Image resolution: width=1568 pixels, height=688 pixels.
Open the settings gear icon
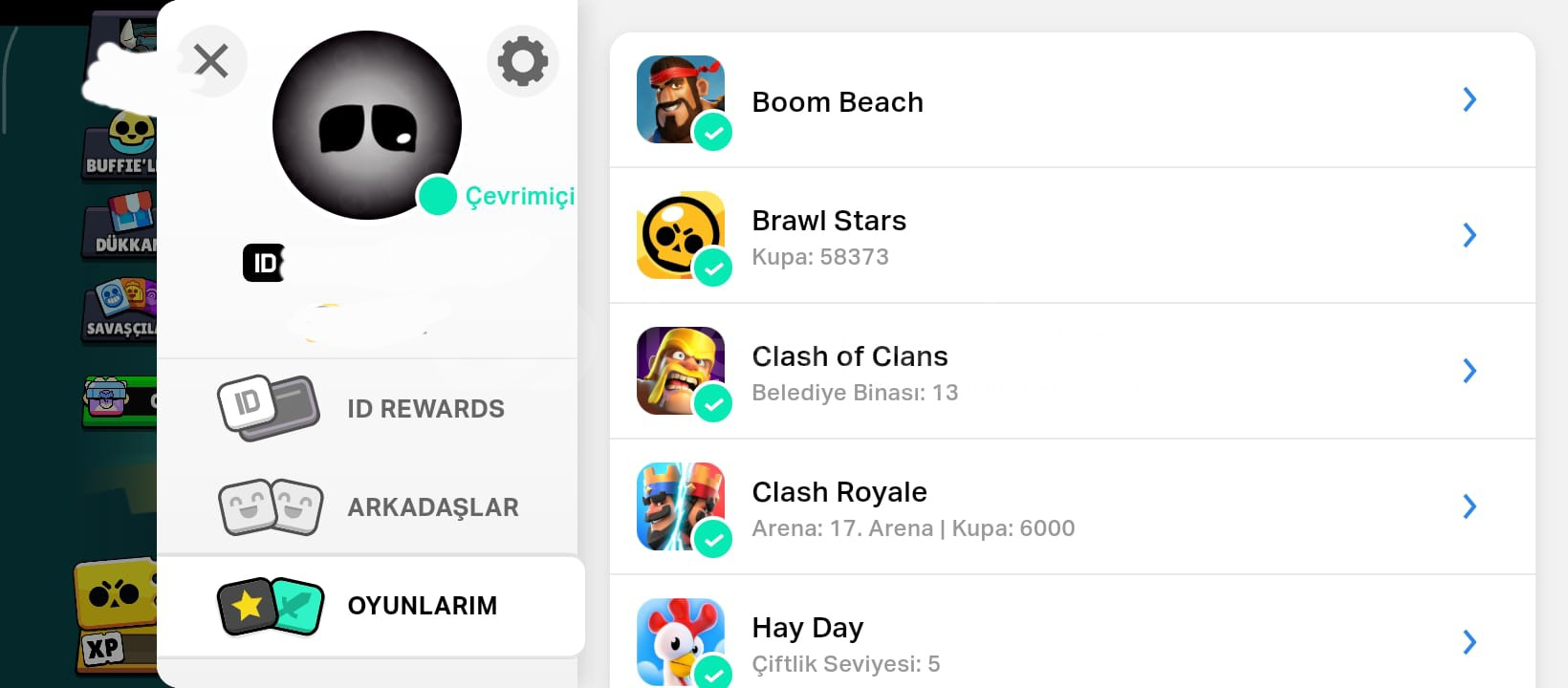point(523,61)
